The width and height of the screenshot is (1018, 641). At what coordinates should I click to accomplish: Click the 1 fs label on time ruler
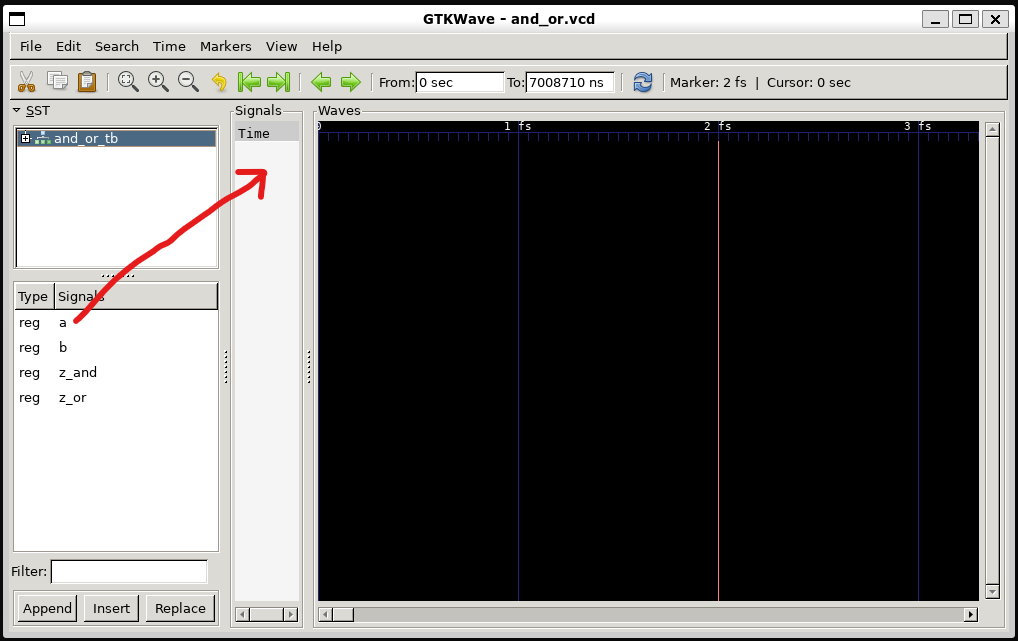(518, 126)
